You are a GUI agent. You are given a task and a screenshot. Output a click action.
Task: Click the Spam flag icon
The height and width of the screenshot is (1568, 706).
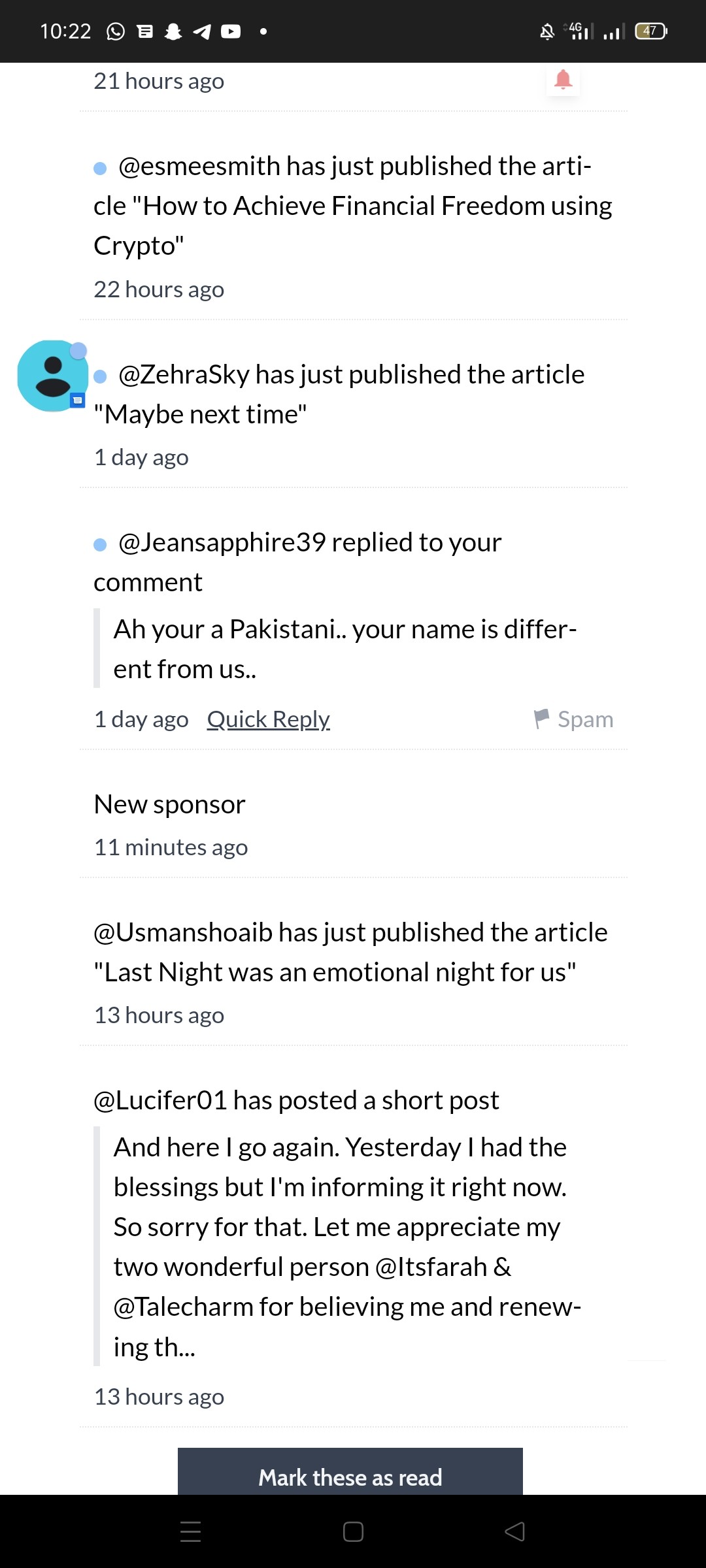pyautogui.click(x=541, y=719)
